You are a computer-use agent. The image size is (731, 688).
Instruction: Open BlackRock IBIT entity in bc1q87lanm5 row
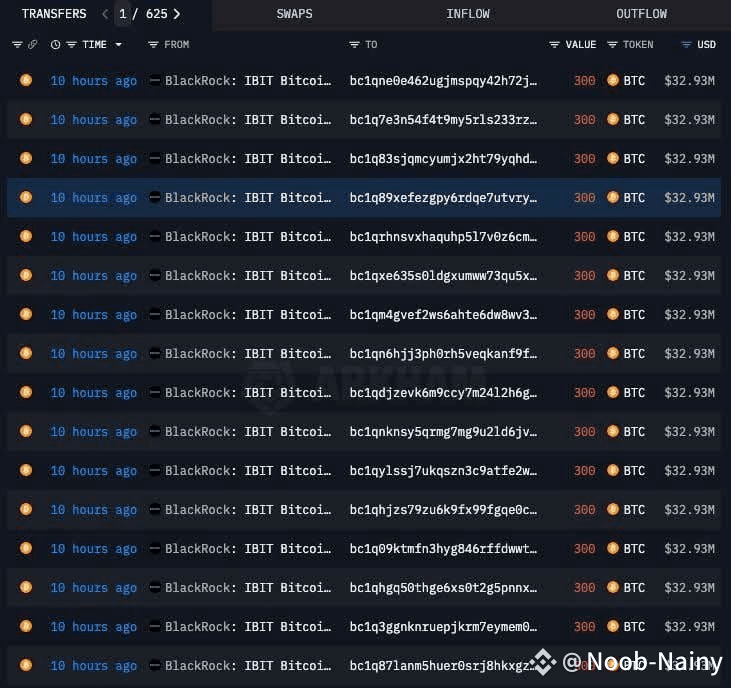(248, 666)
